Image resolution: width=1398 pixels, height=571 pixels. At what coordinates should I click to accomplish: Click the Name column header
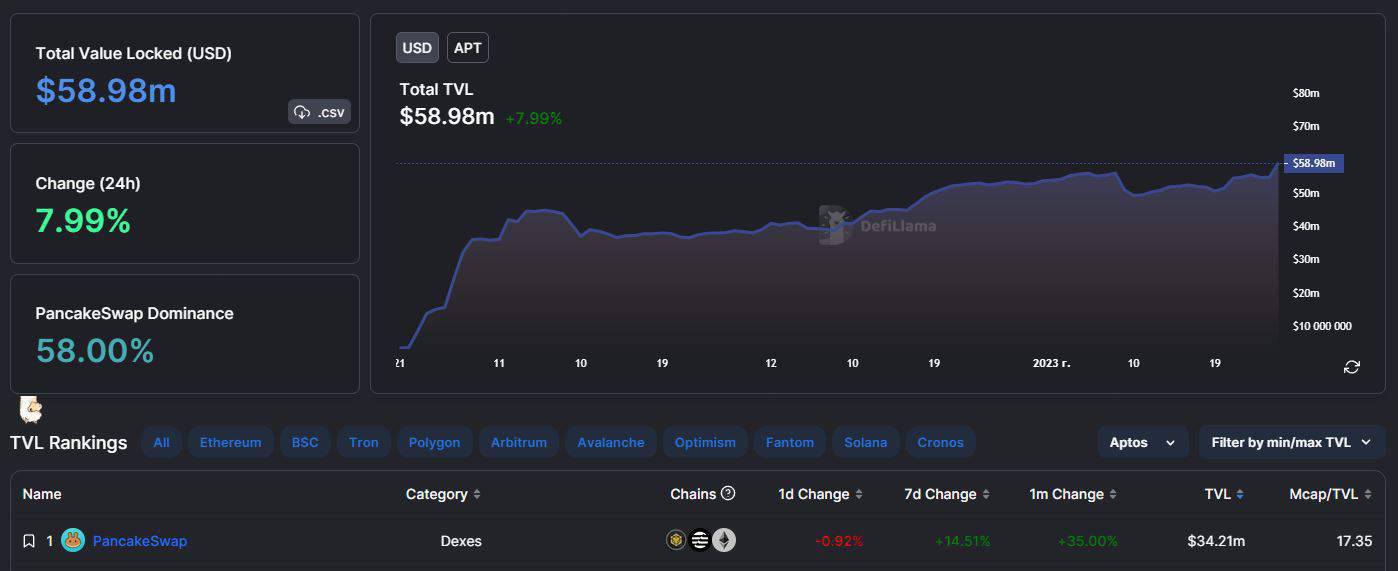click(42, 494)
